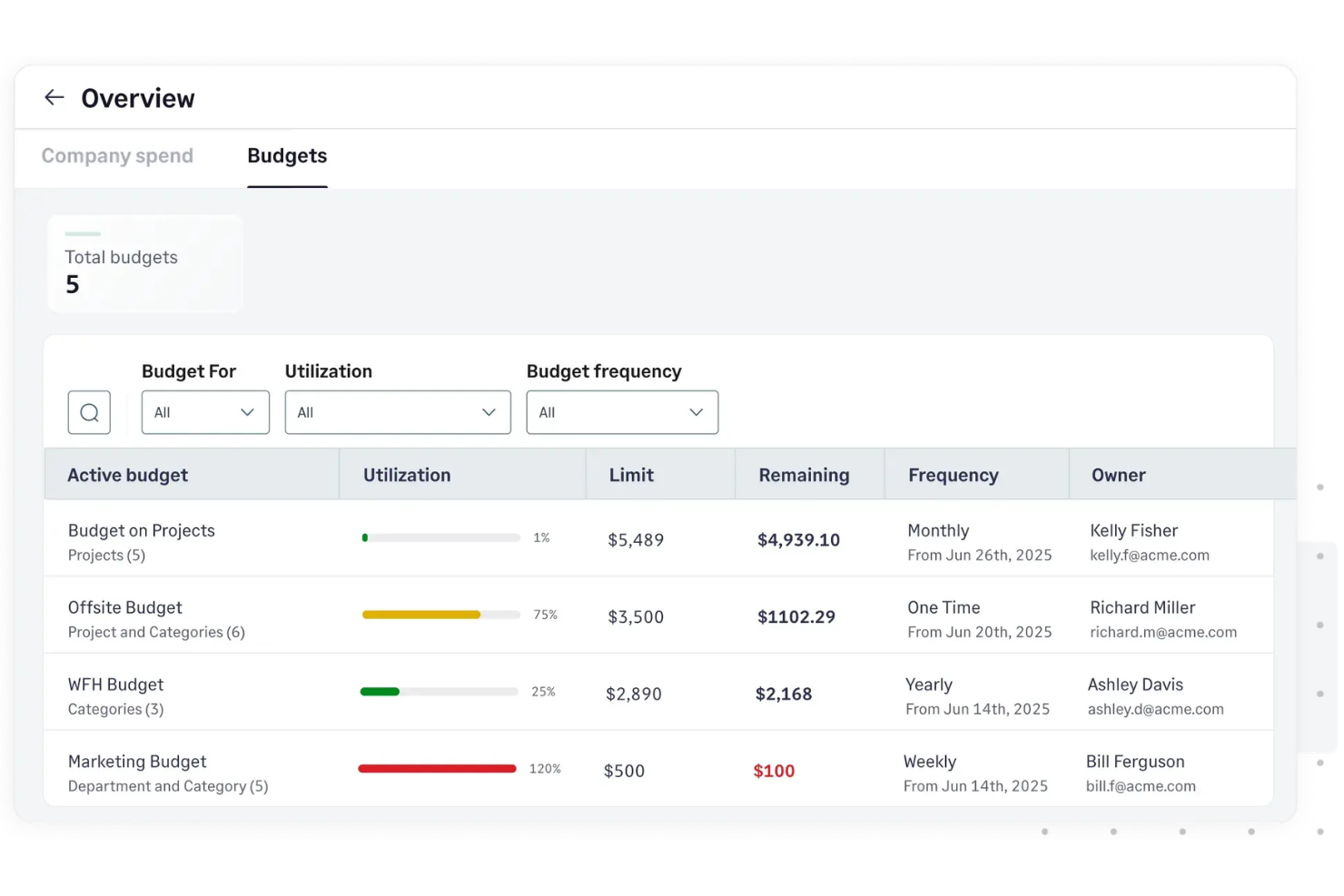Open the Budget For dropdown
This screenshot has width=1344, height=896.
tap(204, 412)
